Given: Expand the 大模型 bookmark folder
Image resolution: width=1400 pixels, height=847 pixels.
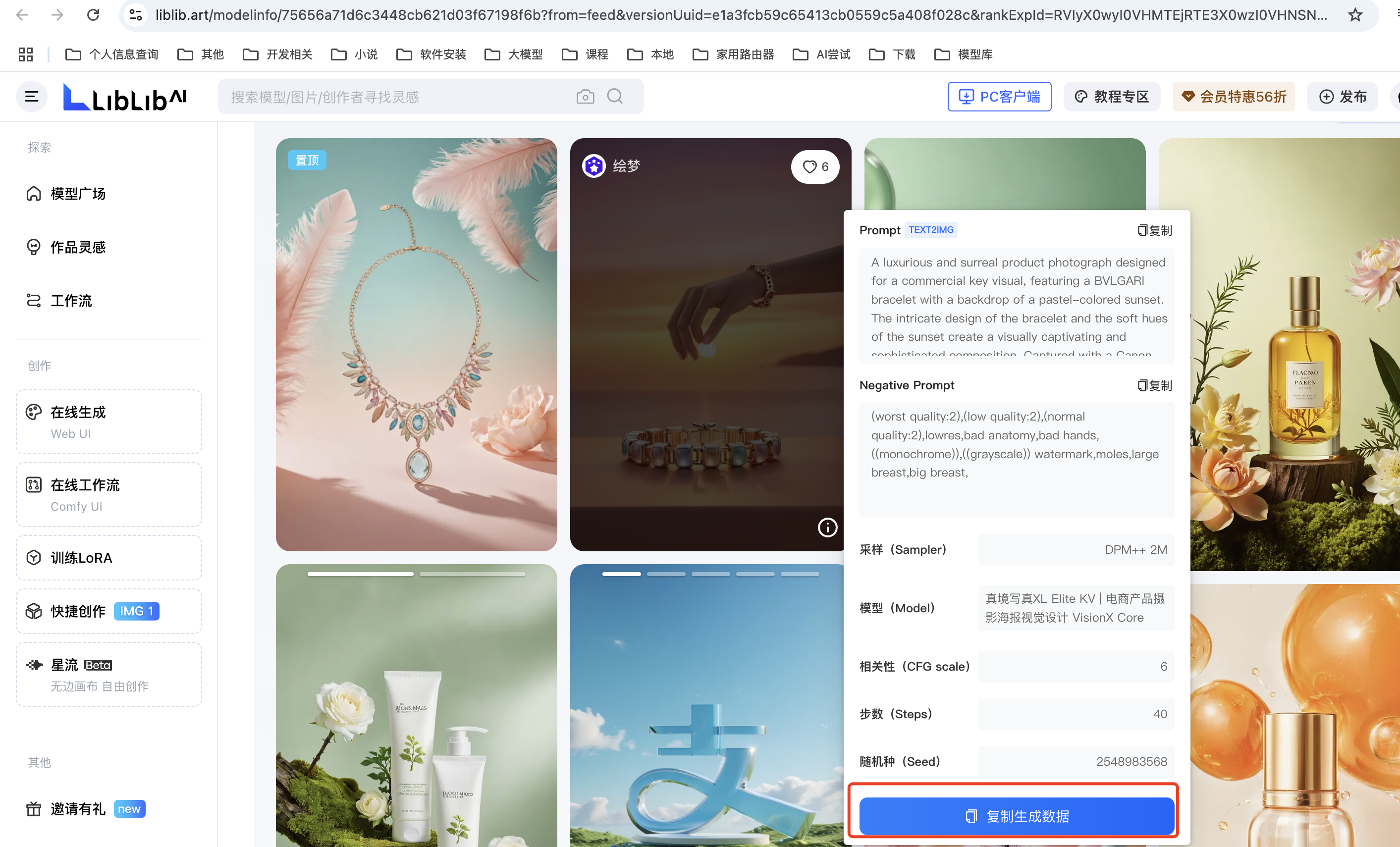Looking at the screenshot, I should pos(514,54).
